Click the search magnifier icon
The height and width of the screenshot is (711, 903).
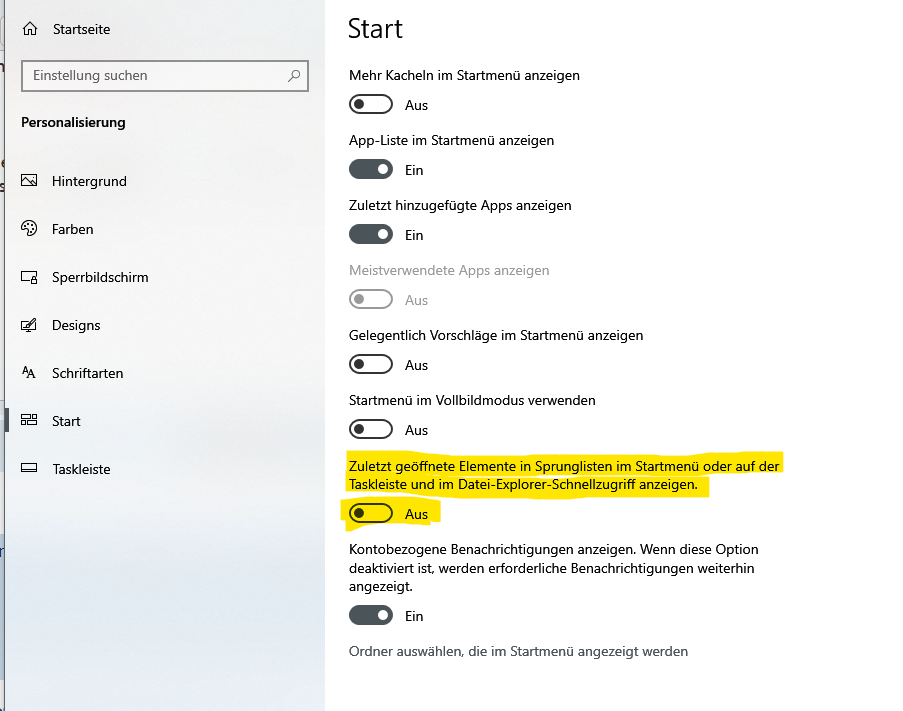click(294, 75)
